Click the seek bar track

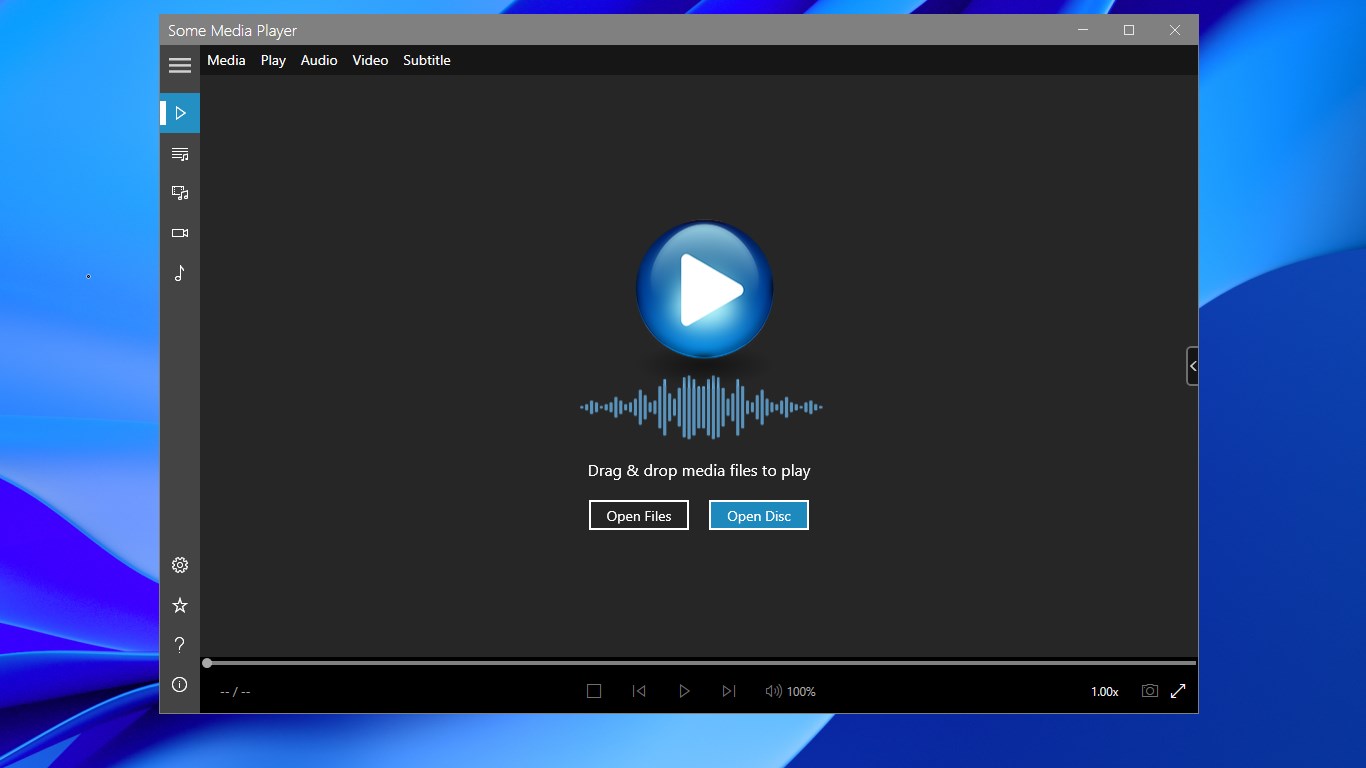(x=701, y=663)
